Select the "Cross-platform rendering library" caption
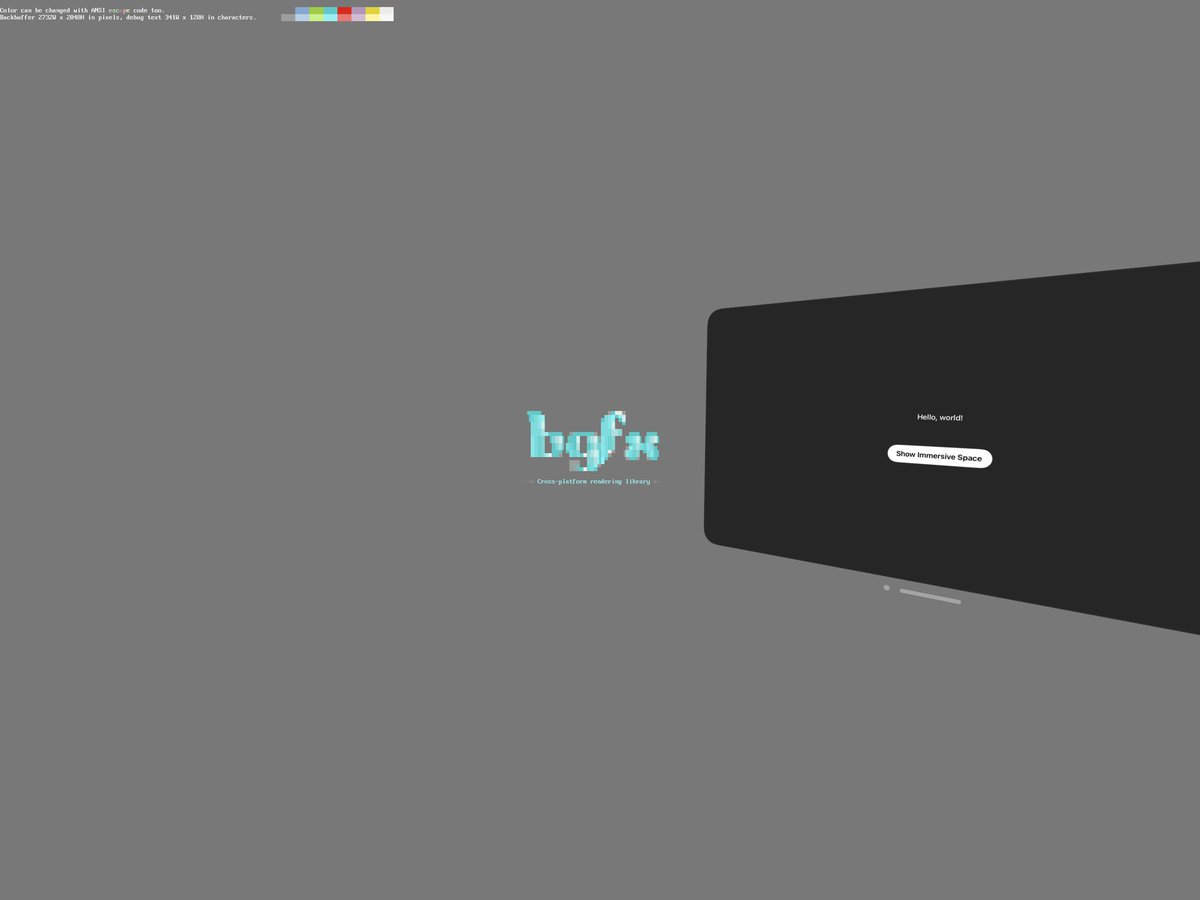Viewport: 1200px width, 900px height. (593, 481)
